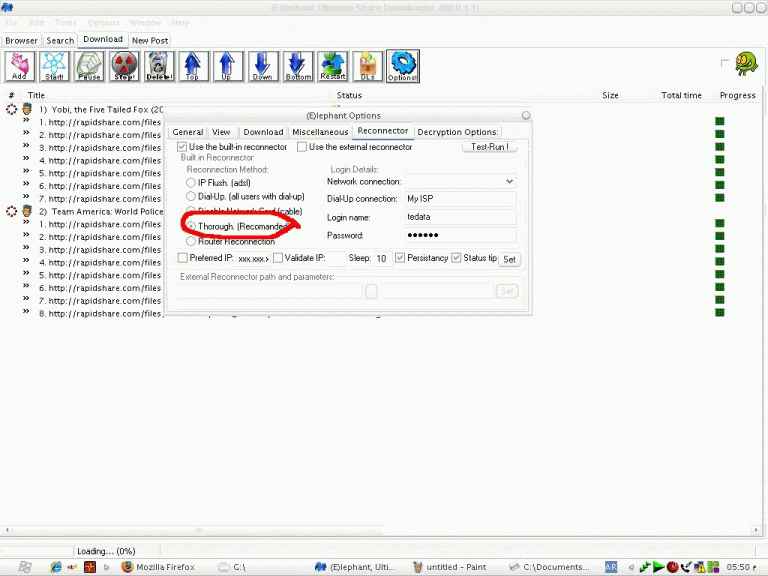Open the Options gear icon in toolbar
Viewport: 768px width, 576px height.
pos(402,66)
